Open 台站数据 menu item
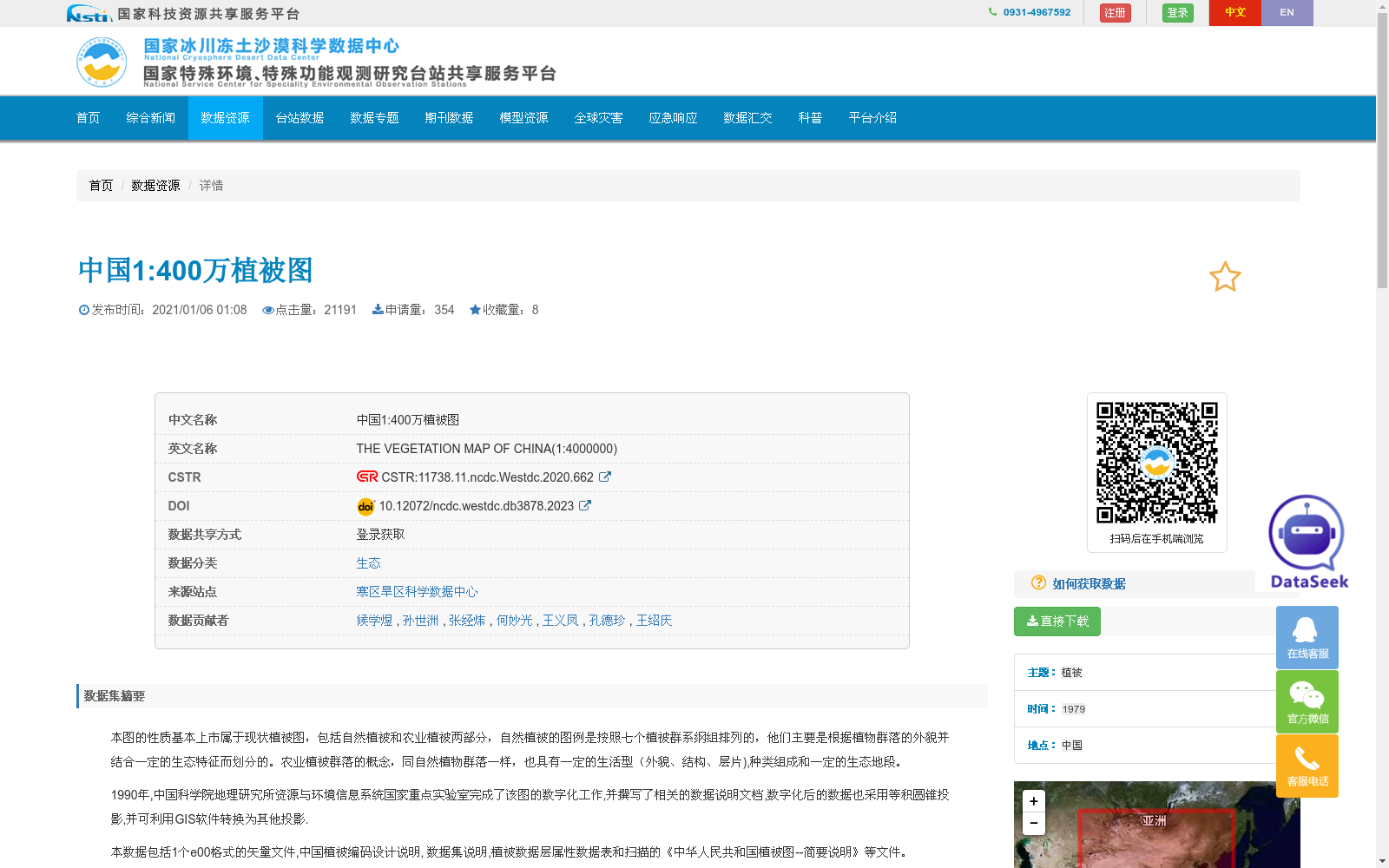Viewport: 1389px width, 868px height. click(x=300, y=118)
